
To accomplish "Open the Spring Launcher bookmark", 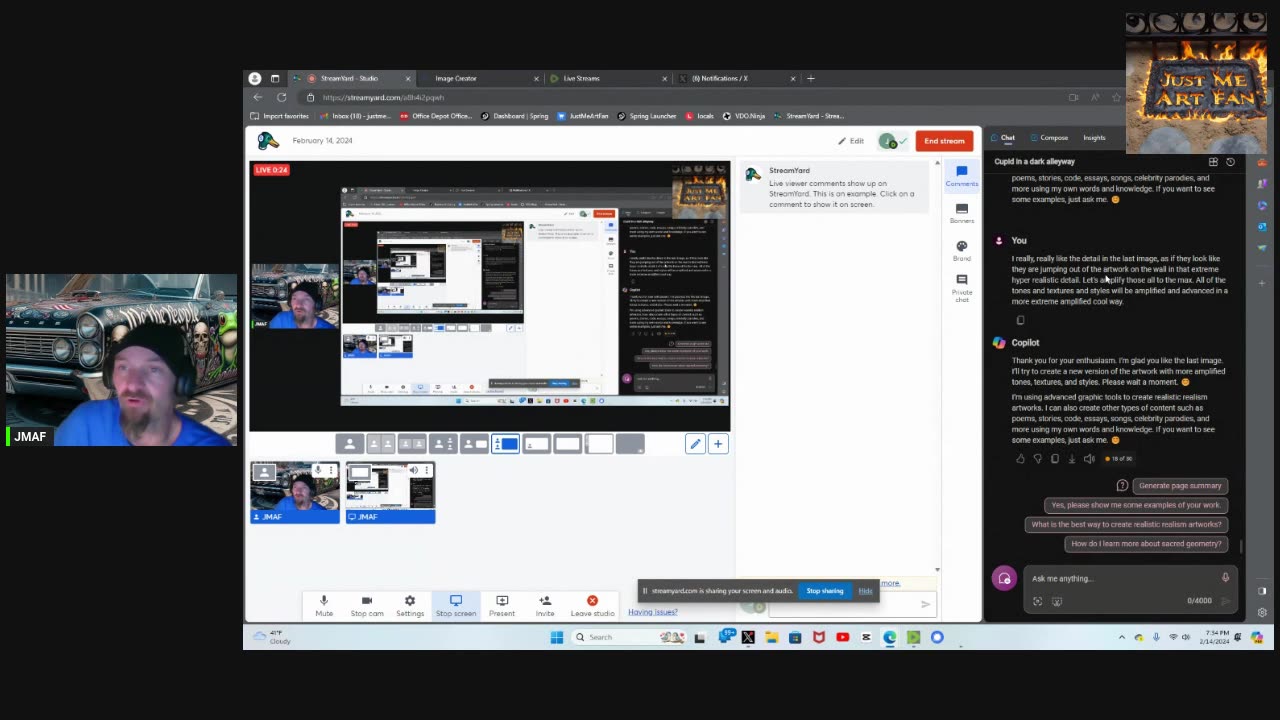I will coord(647,116).
